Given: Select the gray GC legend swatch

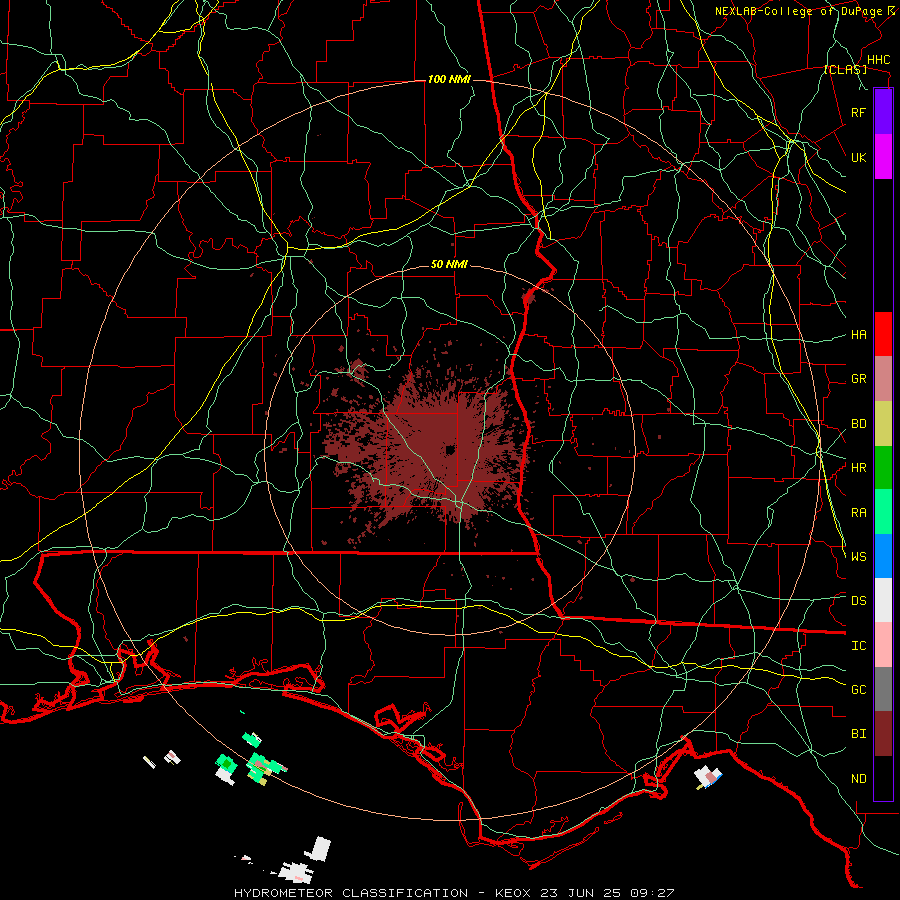Looking at the screenshot, I should 883,689.
